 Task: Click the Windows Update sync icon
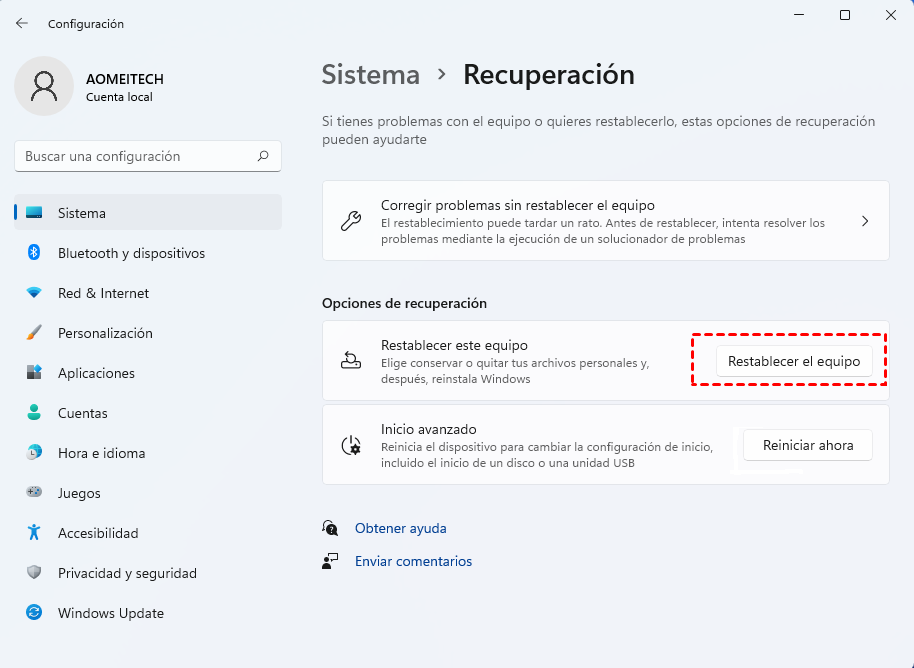click(x=34, y=613)
